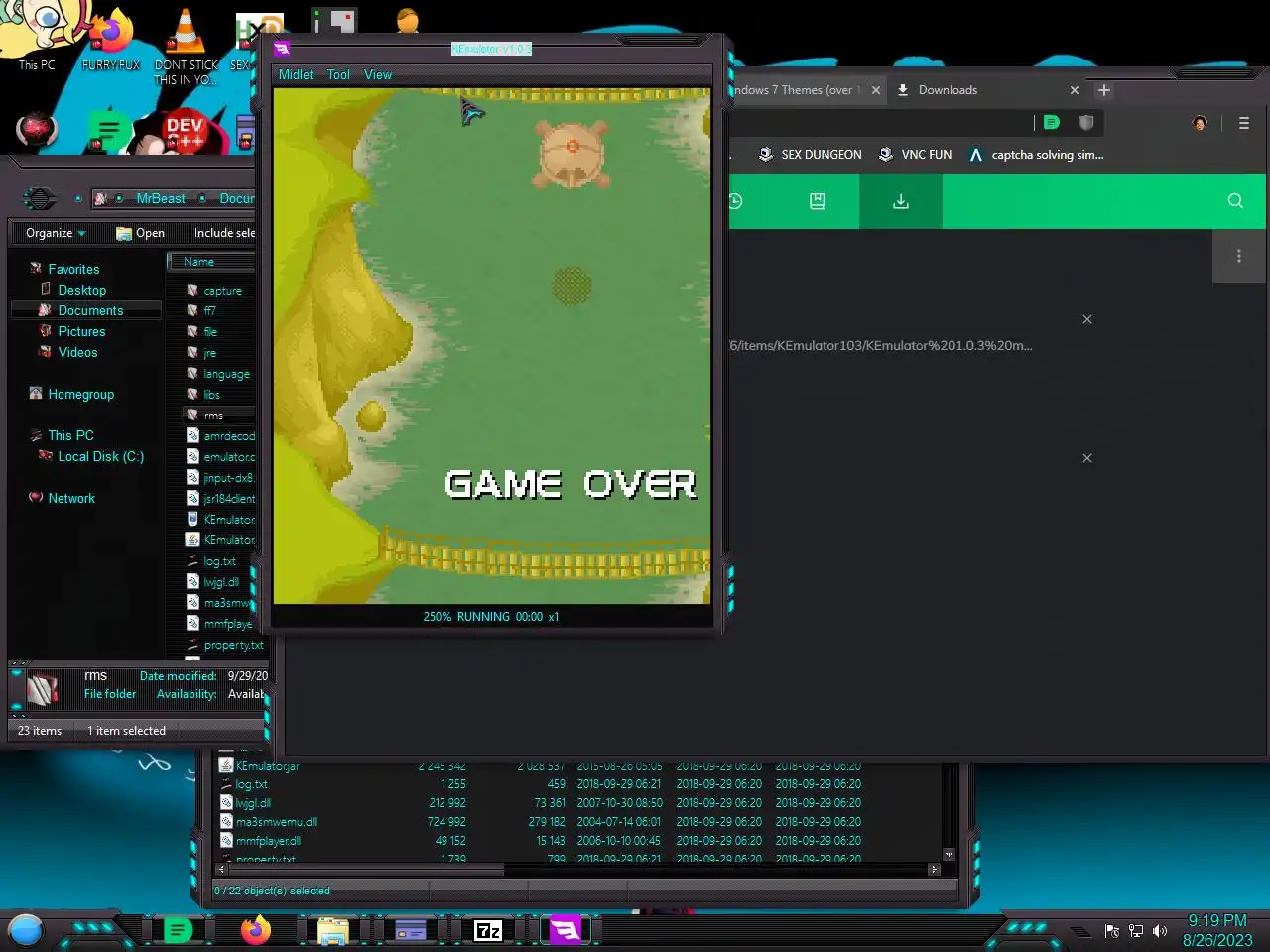The image size is (1270, 952).
Task: Click KEmulator title bar app icon
Action: (x=282, y=48)
